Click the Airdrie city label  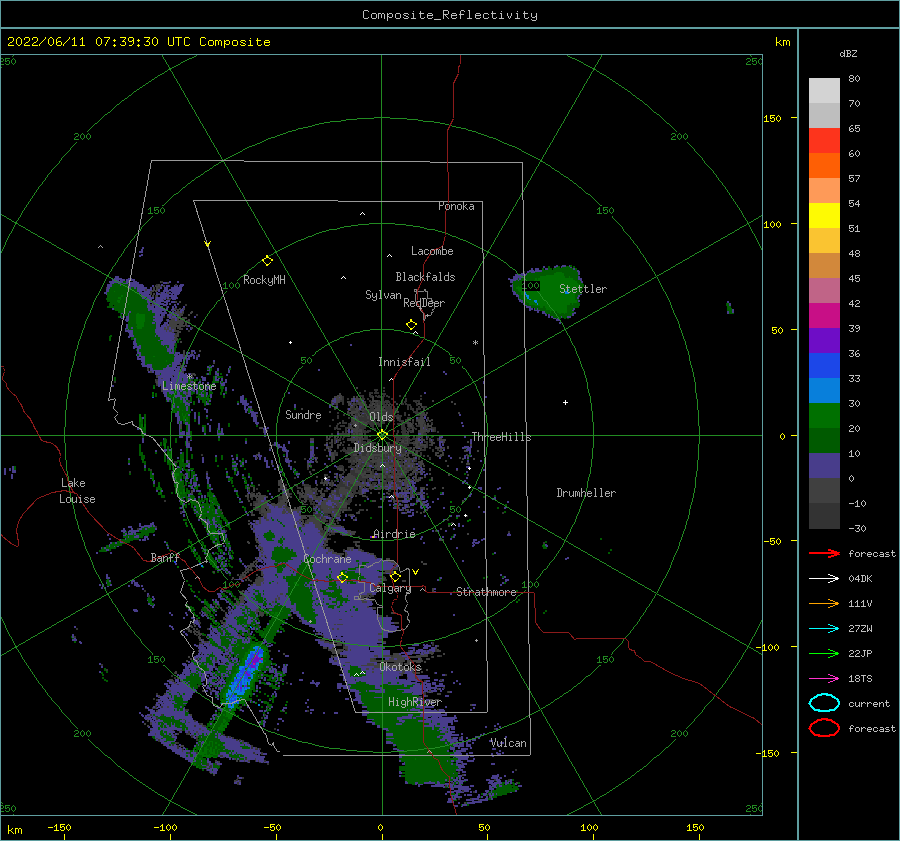click(394, 534)
